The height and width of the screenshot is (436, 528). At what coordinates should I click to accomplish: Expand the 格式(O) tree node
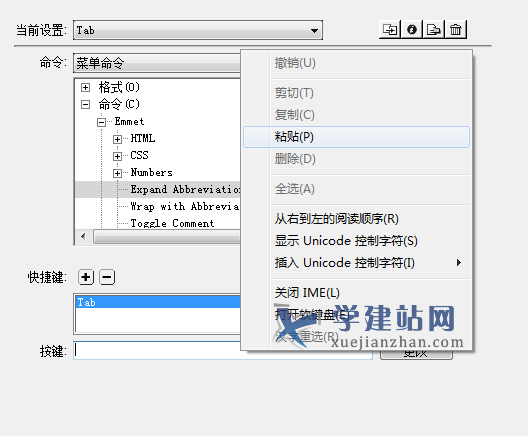[86, 88]
